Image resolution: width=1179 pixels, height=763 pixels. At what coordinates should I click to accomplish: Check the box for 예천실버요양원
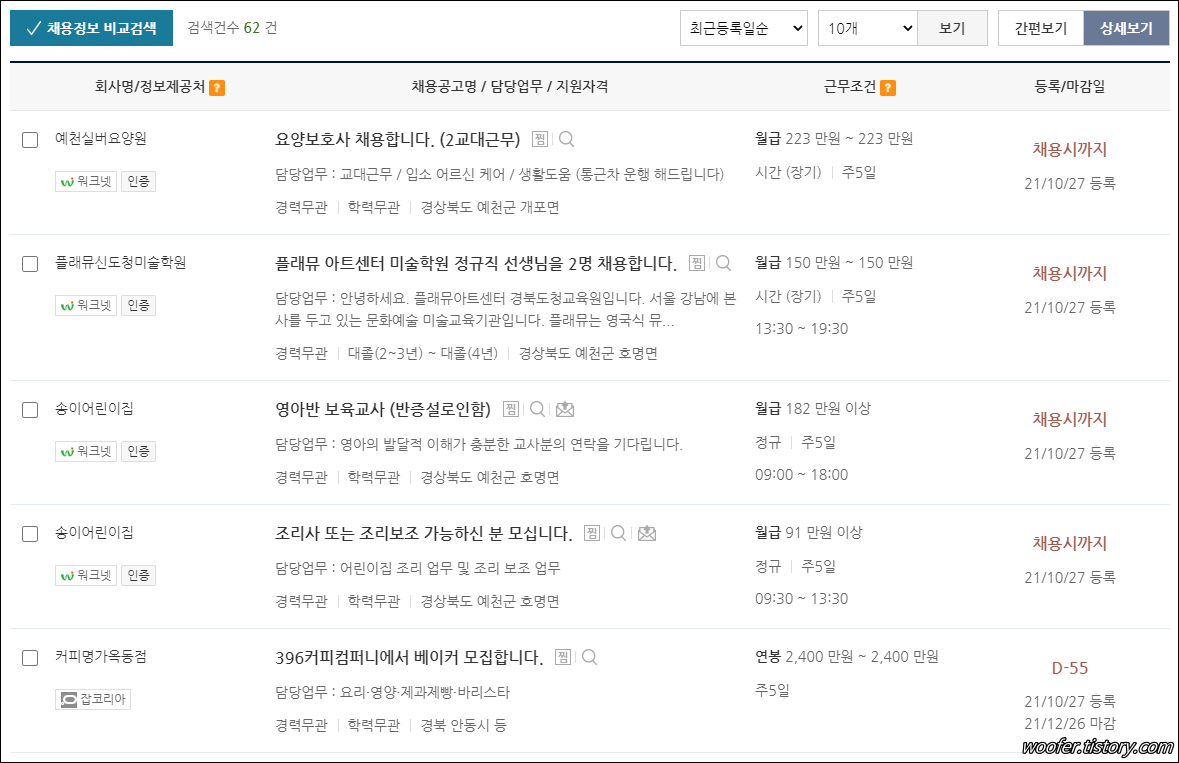point(30,140)
